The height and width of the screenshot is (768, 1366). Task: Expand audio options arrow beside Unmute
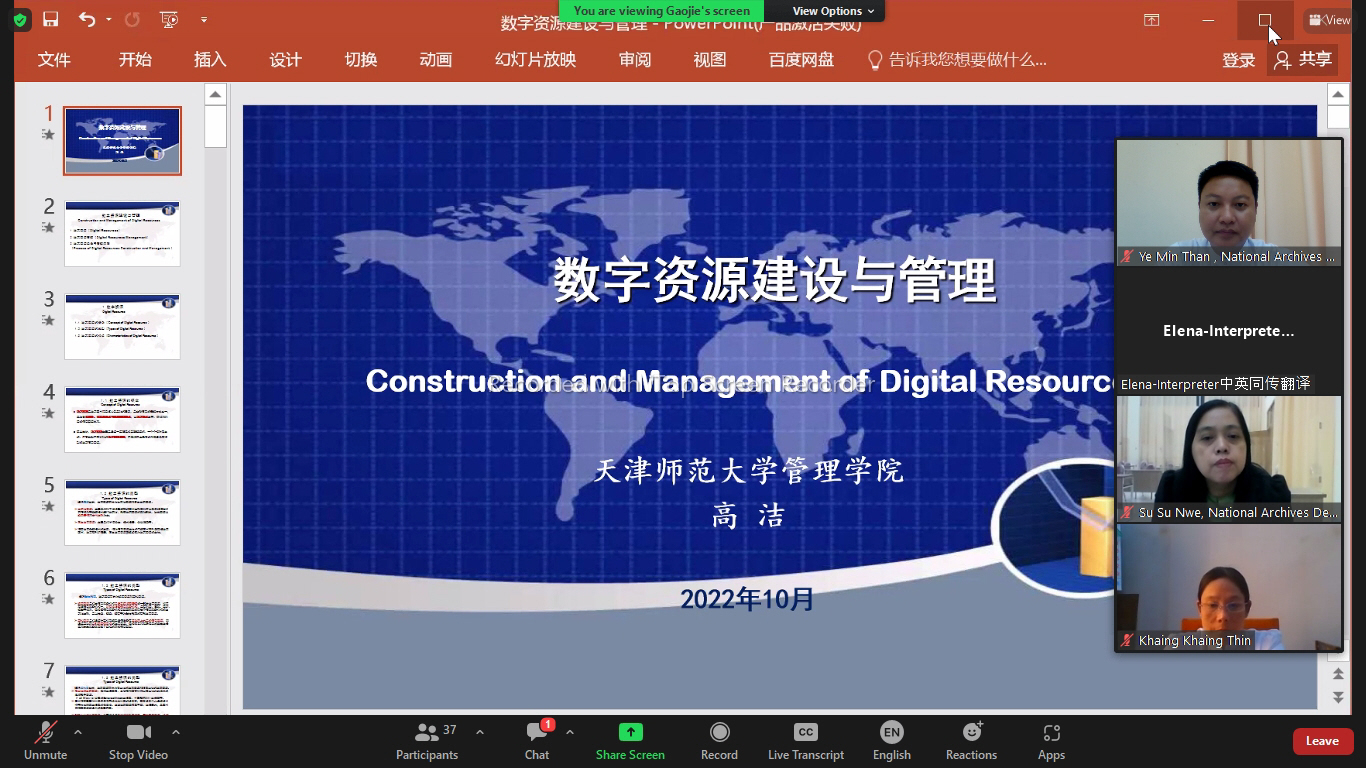78,732
